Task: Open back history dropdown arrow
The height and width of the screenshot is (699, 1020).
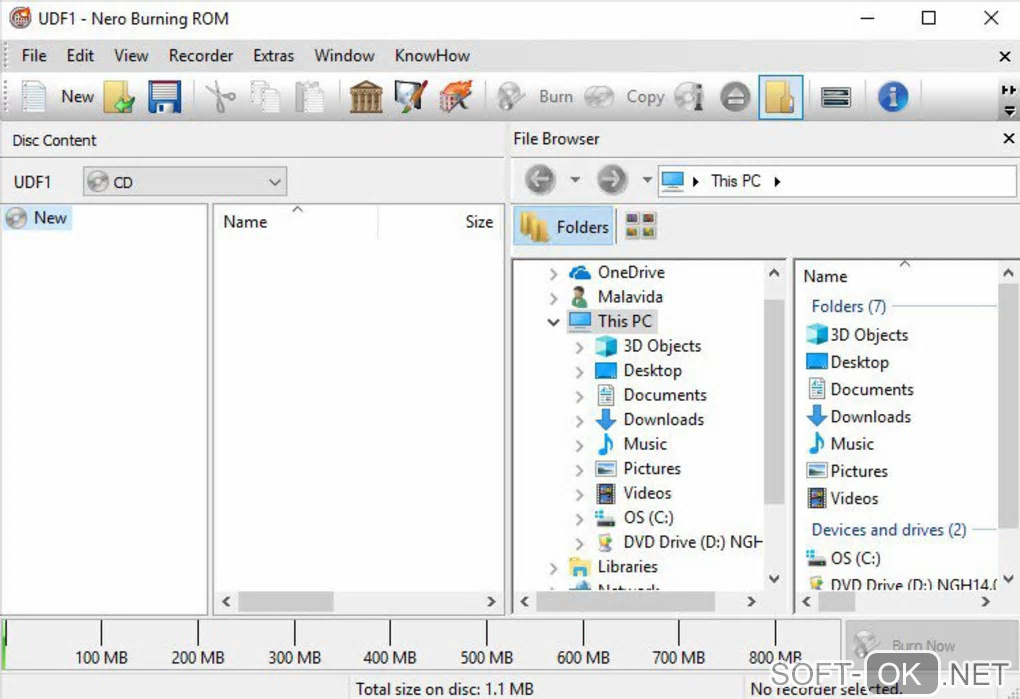Action: tap(575, 179)
